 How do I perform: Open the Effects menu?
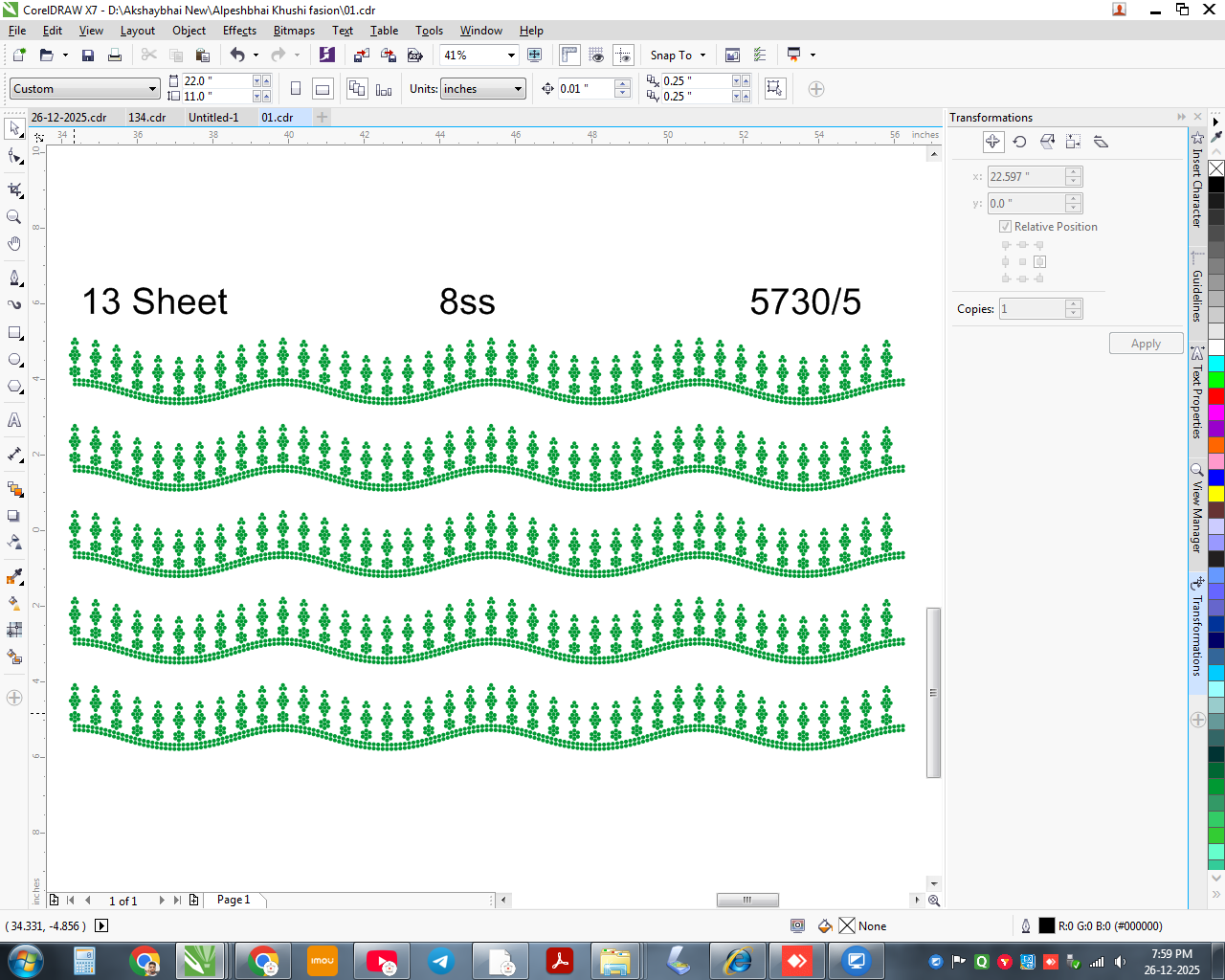click(239, 31)
